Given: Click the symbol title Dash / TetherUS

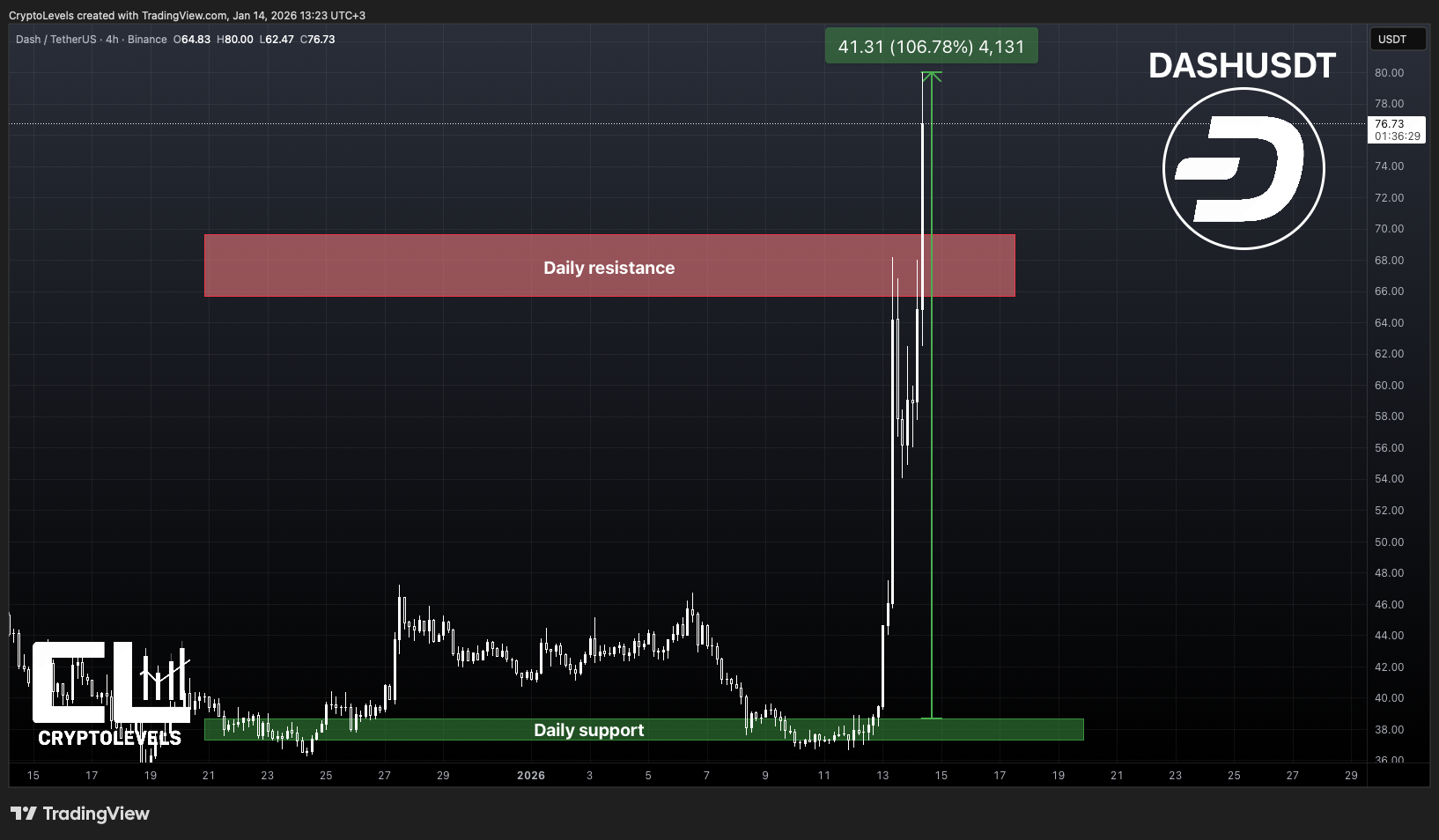Looking at the screenshot, I should tap(55, 40).
